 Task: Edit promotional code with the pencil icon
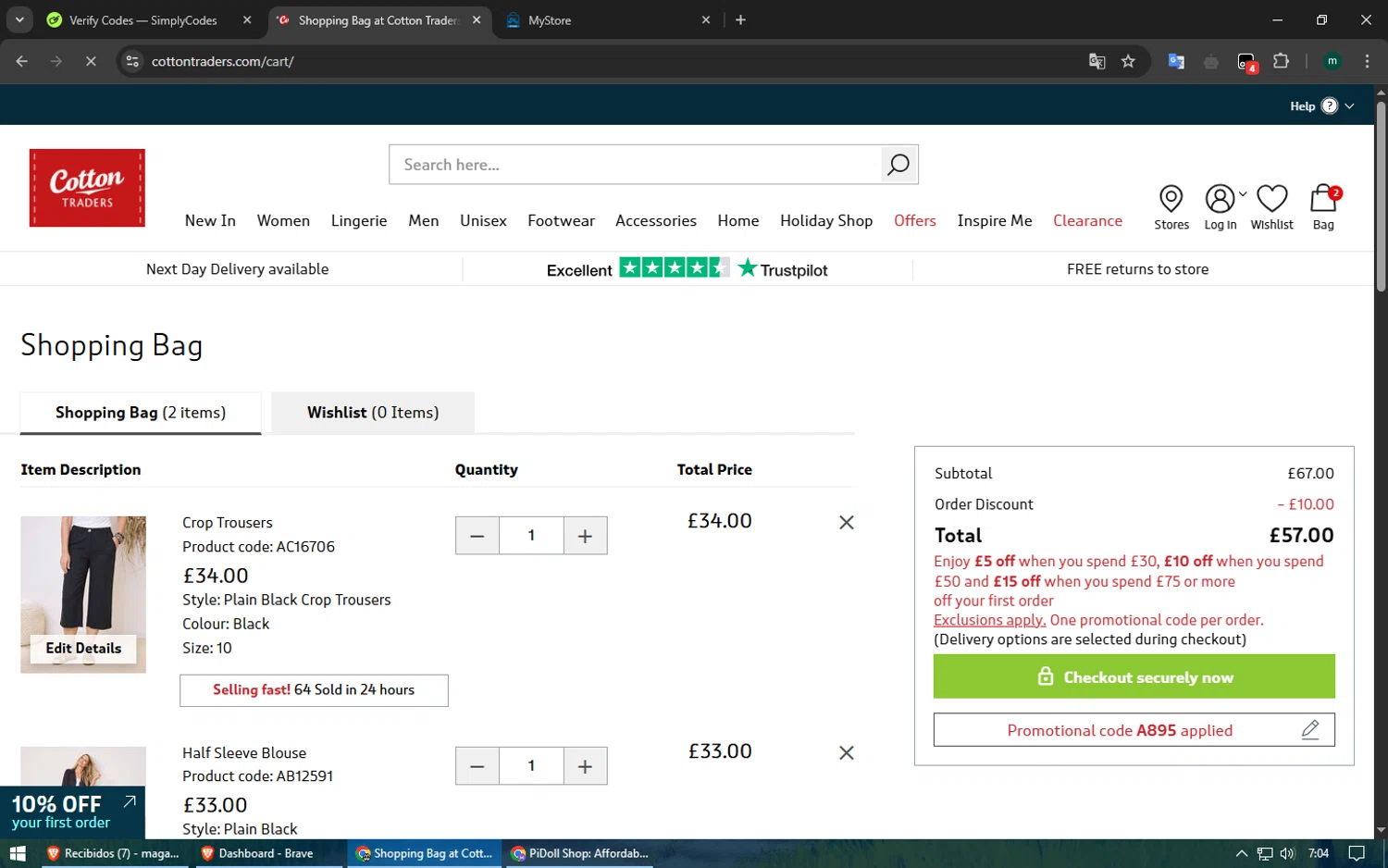point(1310,730)
